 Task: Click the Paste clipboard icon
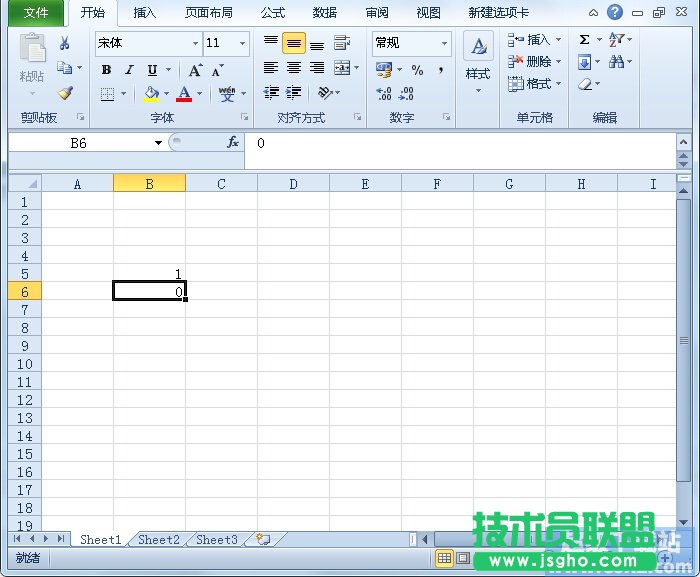[32, 48]
